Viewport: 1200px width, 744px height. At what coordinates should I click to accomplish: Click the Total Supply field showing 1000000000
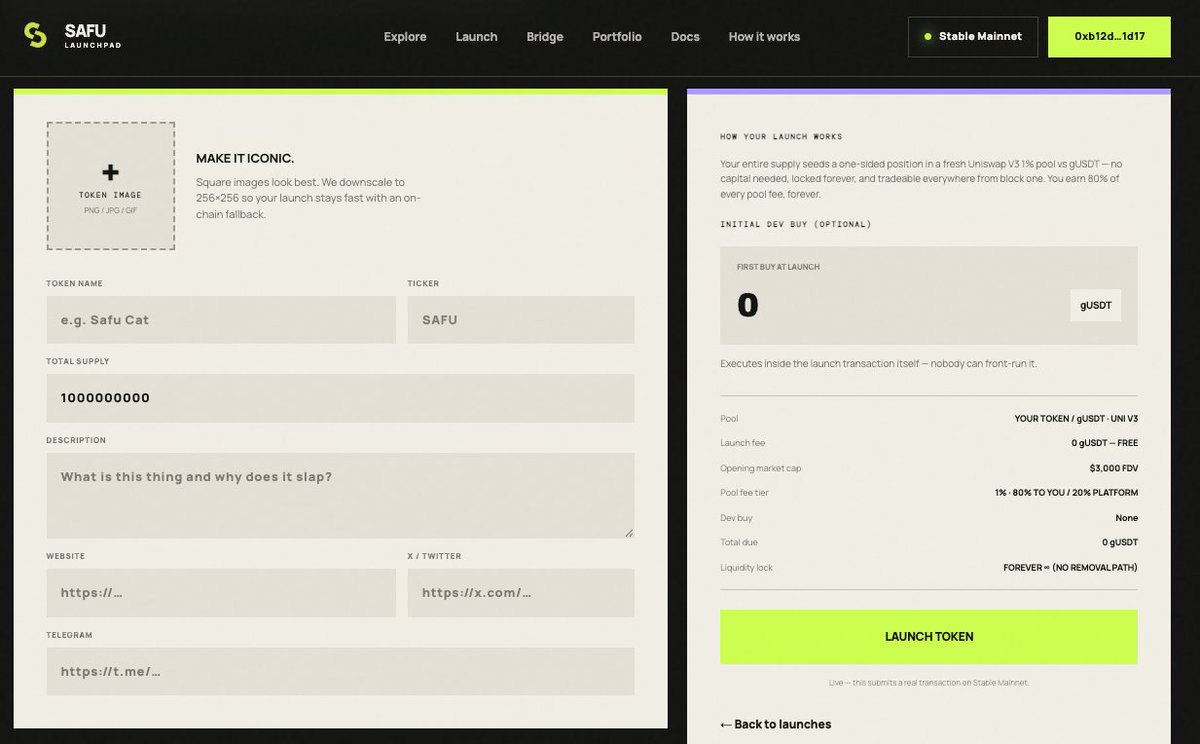[x=340, y=398]
